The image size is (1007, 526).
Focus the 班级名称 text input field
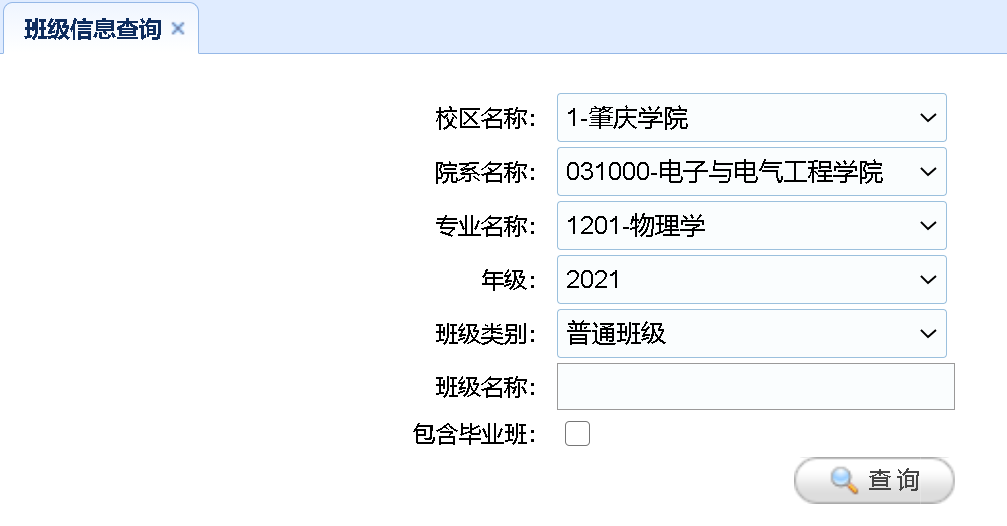[x=755, y=387]
